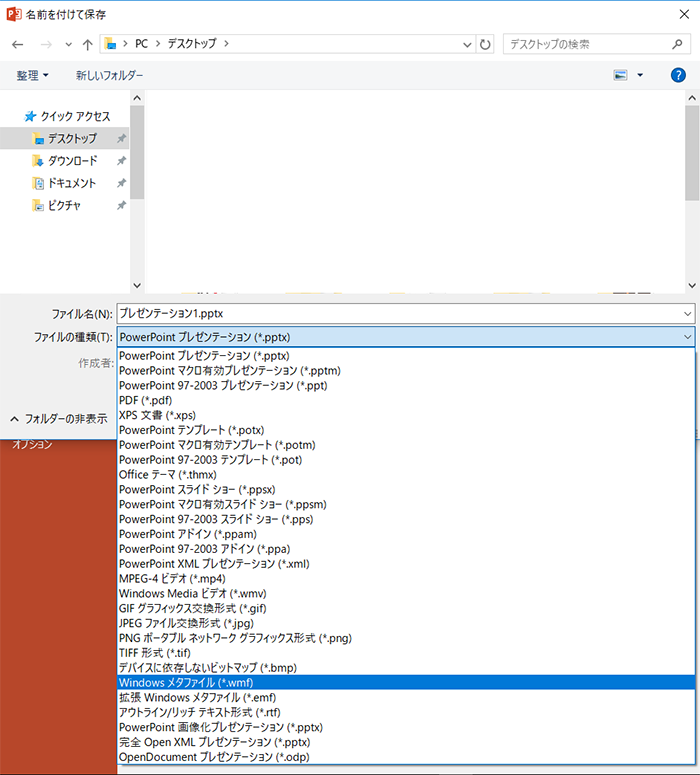The image size is (700, 775).
Task: Open view options dropdown arrow
Action: [x=640, y=75]
